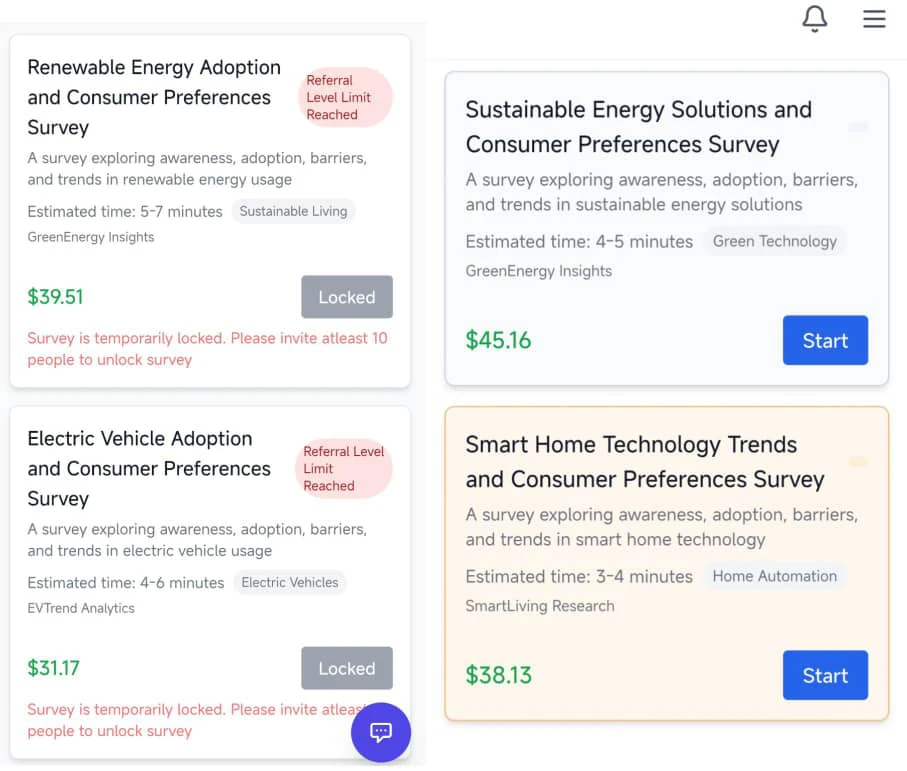
Task: Open Smart Home Technology Trends survey title
Action: 645,462
